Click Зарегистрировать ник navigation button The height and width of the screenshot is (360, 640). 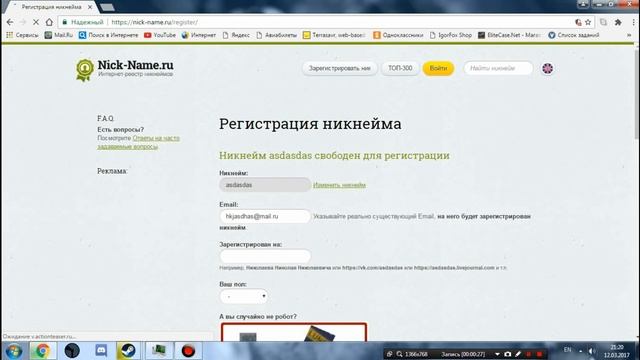(340, 68)
